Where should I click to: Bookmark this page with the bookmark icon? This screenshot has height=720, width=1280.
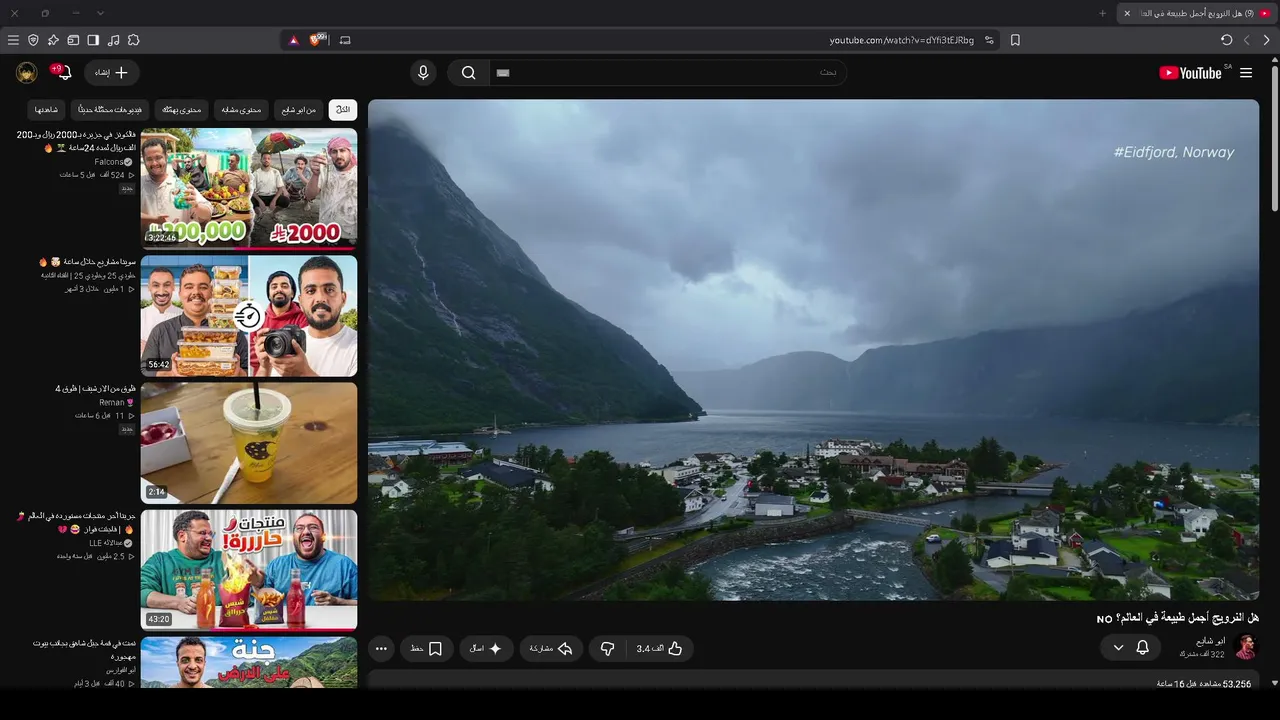coord(1015,40)
